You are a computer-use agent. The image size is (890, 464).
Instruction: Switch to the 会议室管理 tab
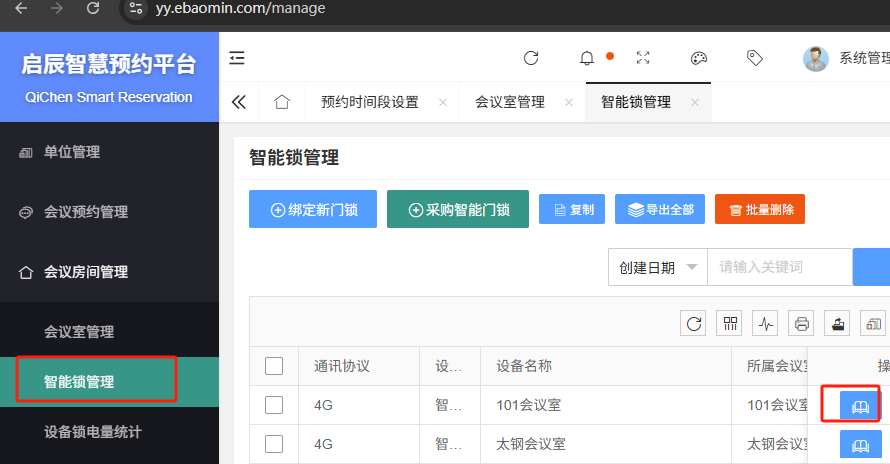pos(509,102)
